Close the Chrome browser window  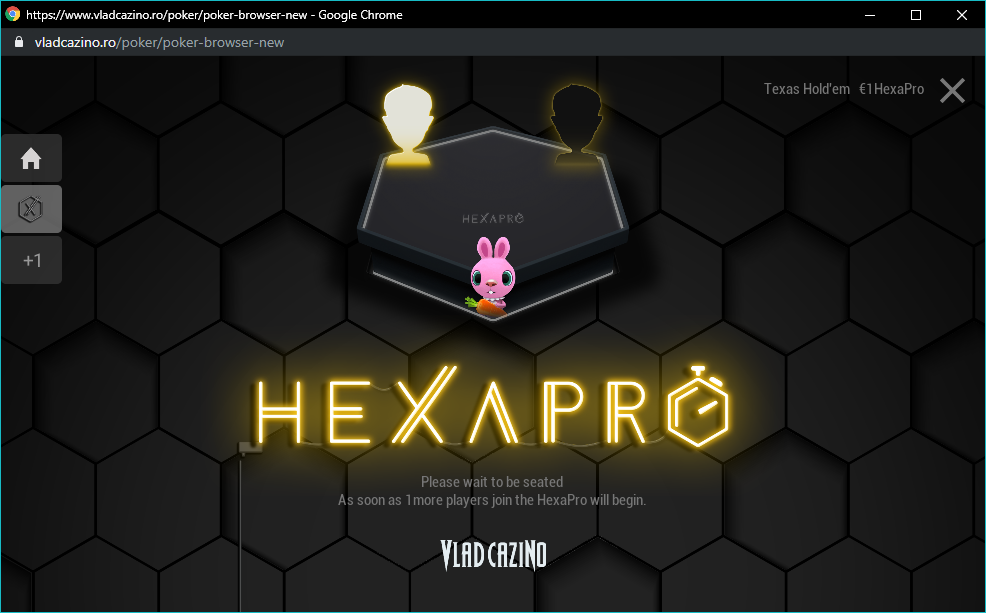pos(962,14)
